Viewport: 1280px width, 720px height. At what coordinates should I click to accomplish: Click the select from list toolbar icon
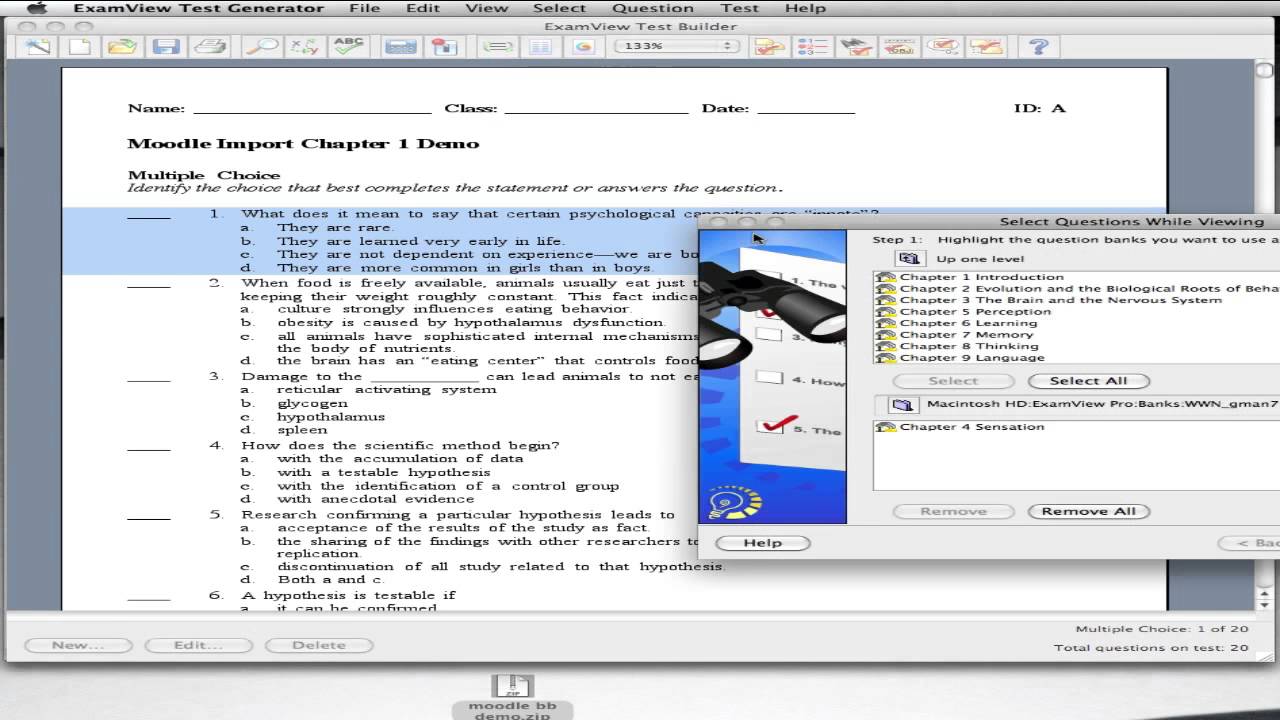(812, 46)
